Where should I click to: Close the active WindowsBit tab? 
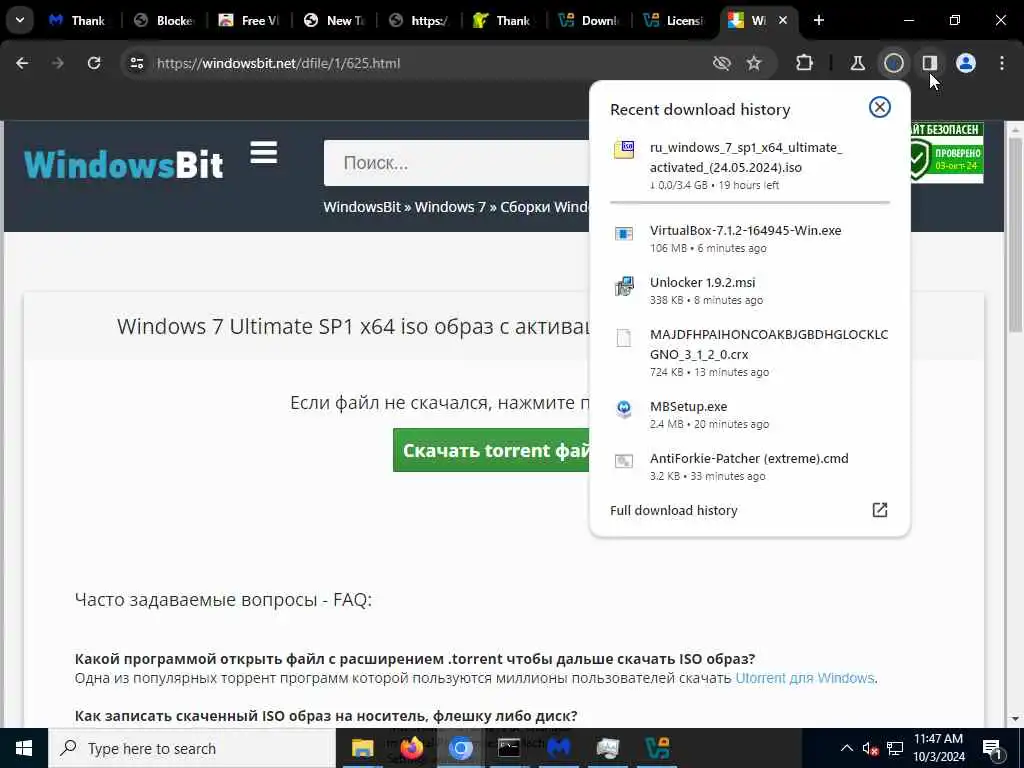tap(783, 20)
